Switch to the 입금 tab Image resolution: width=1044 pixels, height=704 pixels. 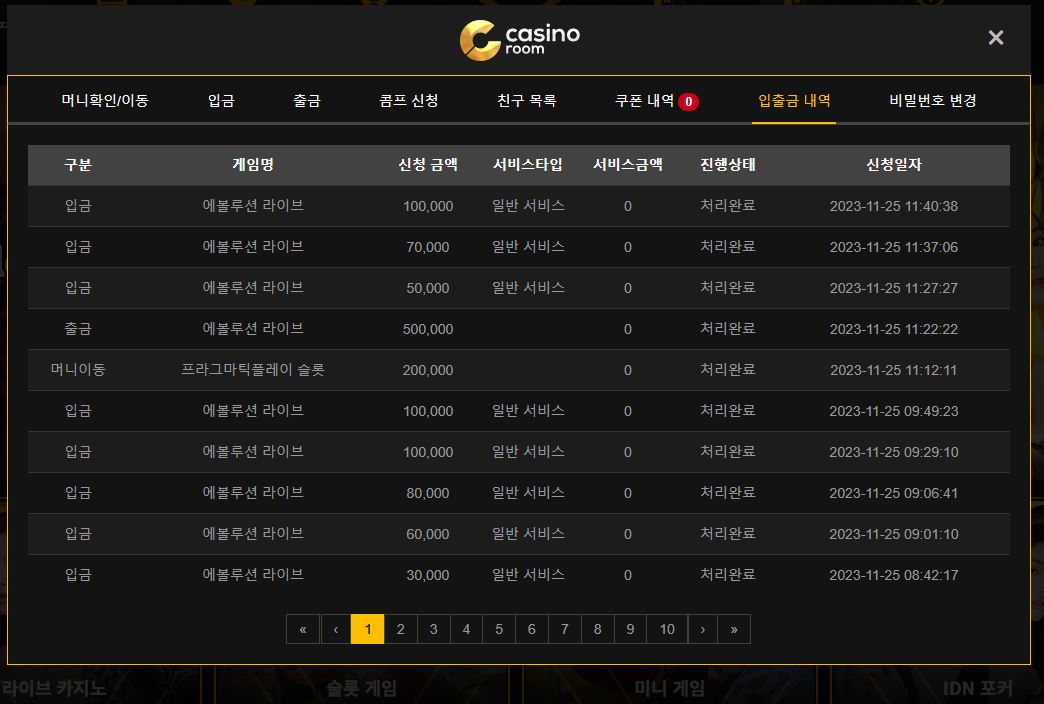click(x=221, y=101)
